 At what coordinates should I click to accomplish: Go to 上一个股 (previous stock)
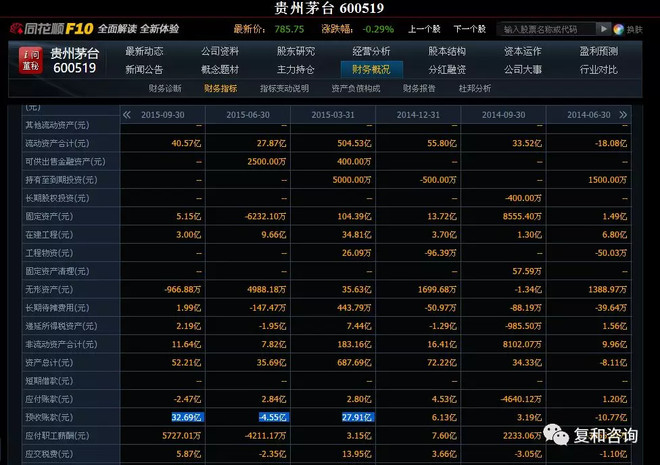tap(424, 29)
